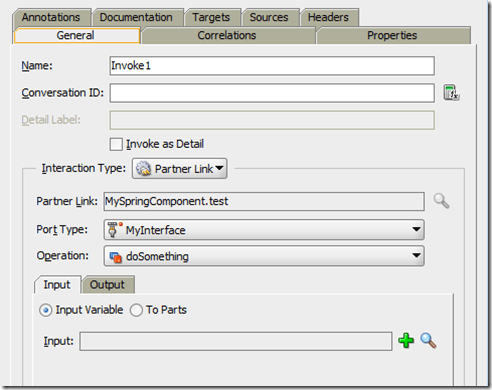Switch to the Output sub-tab

coord(107,285)
